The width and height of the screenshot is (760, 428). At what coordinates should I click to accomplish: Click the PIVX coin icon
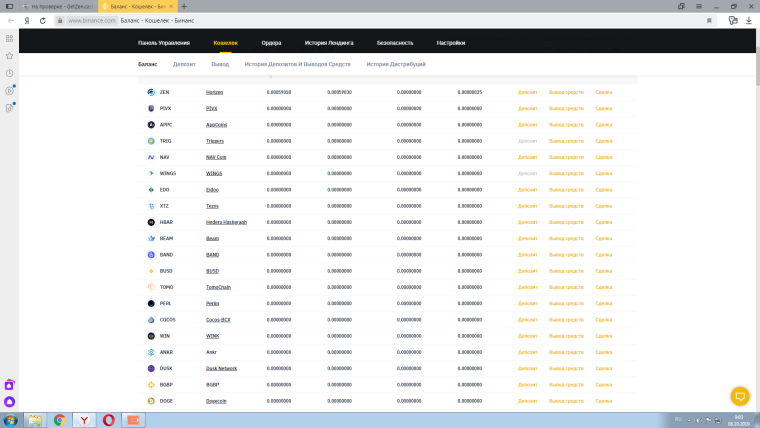(x=151, y=109)
